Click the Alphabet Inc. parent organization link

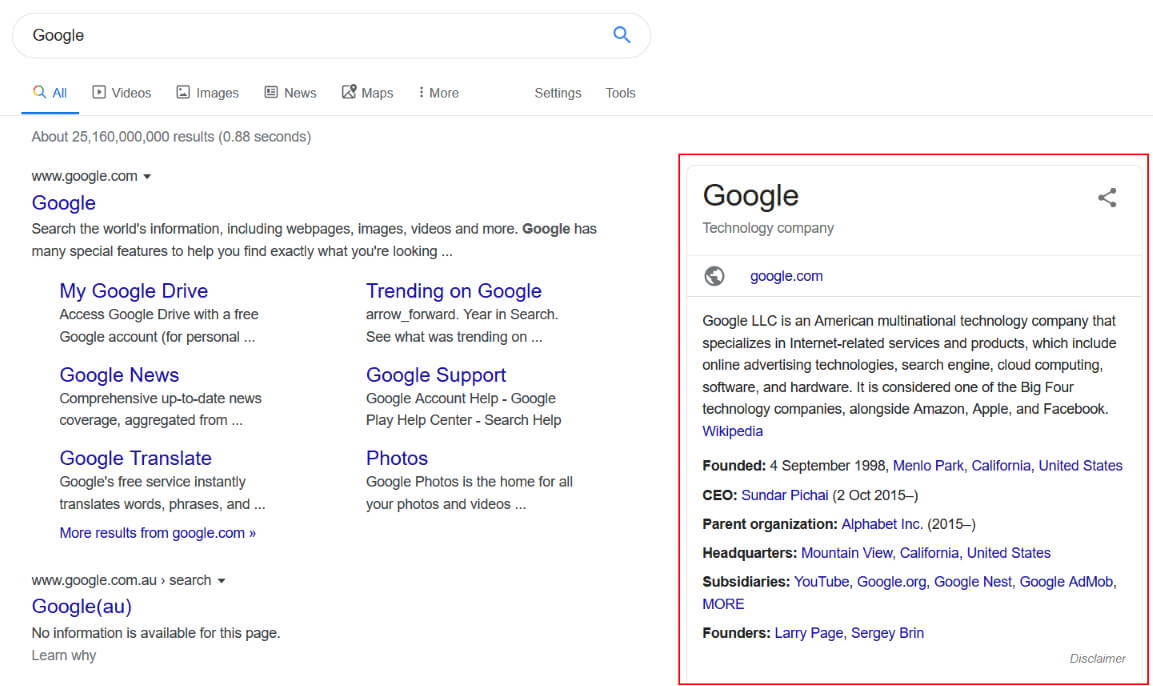pos(881,523)
